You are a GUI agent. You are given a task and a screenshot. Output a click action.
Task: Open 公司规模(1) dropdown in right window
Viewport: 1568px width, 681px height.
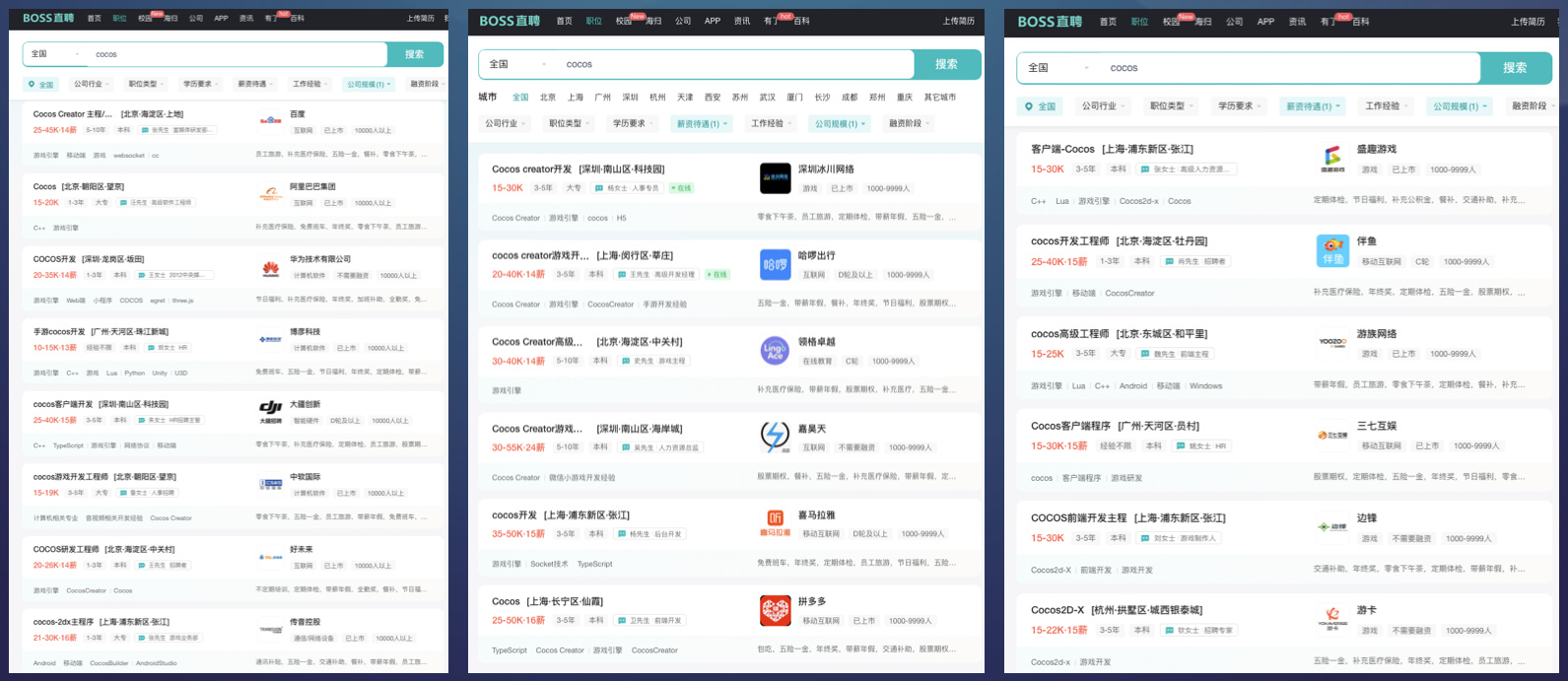click(1459, 106)
